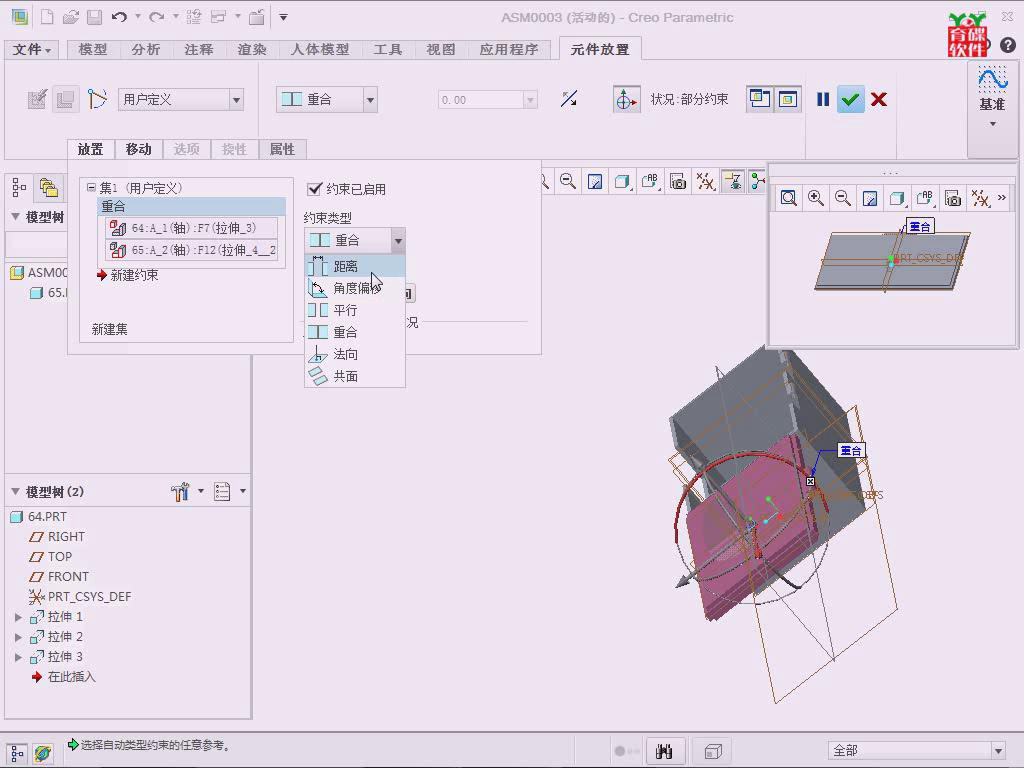Expand the 拉伸 3 feature
This screenshot has height=768, width=1024.
18,657
